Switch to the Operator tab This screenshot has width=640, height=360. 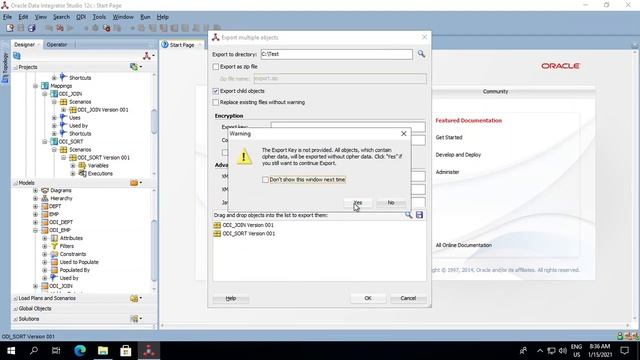coord(57,44)
